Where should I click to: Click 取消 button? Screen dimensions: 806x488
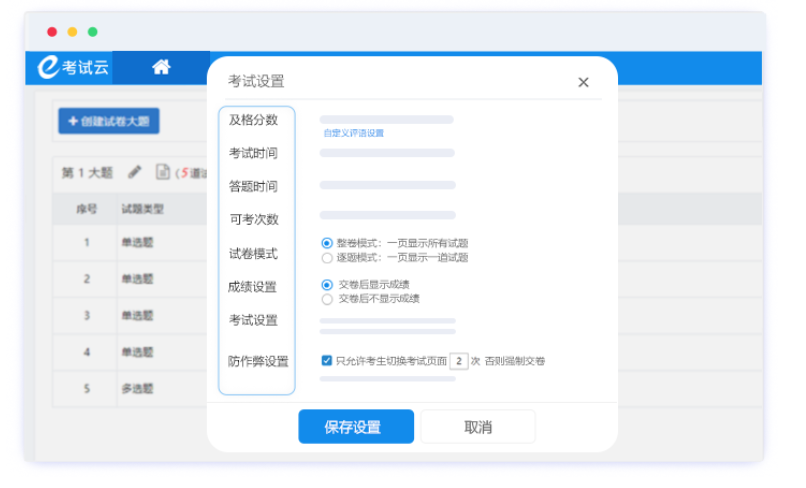478,427
